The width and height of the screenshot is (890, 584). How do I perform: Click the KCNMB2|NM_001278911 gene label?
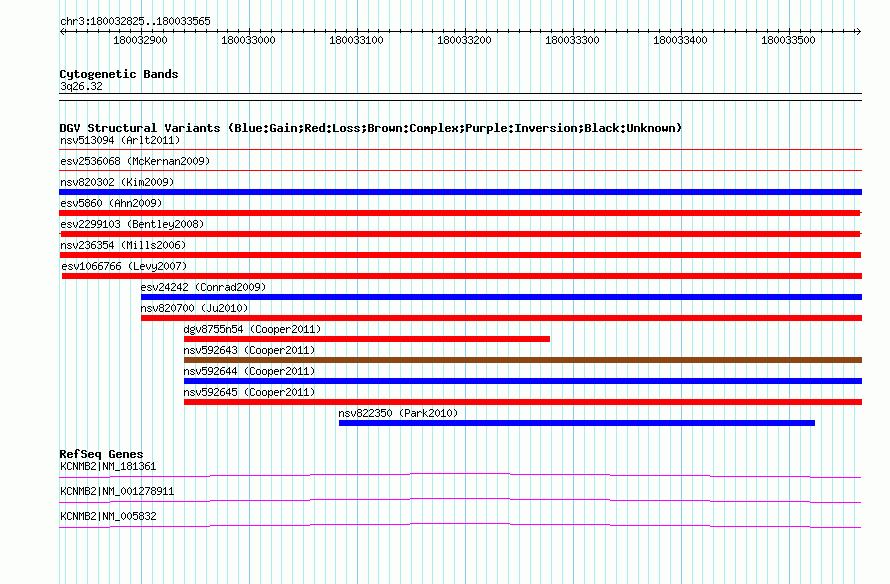click(x=117, y=491)
